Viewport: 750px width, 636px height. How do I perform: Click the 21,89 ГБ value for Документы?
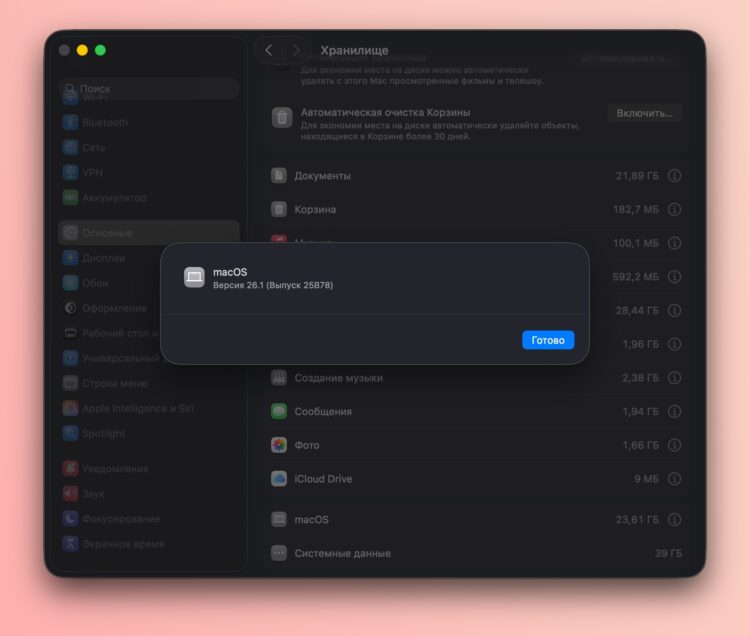pos(637,176)
